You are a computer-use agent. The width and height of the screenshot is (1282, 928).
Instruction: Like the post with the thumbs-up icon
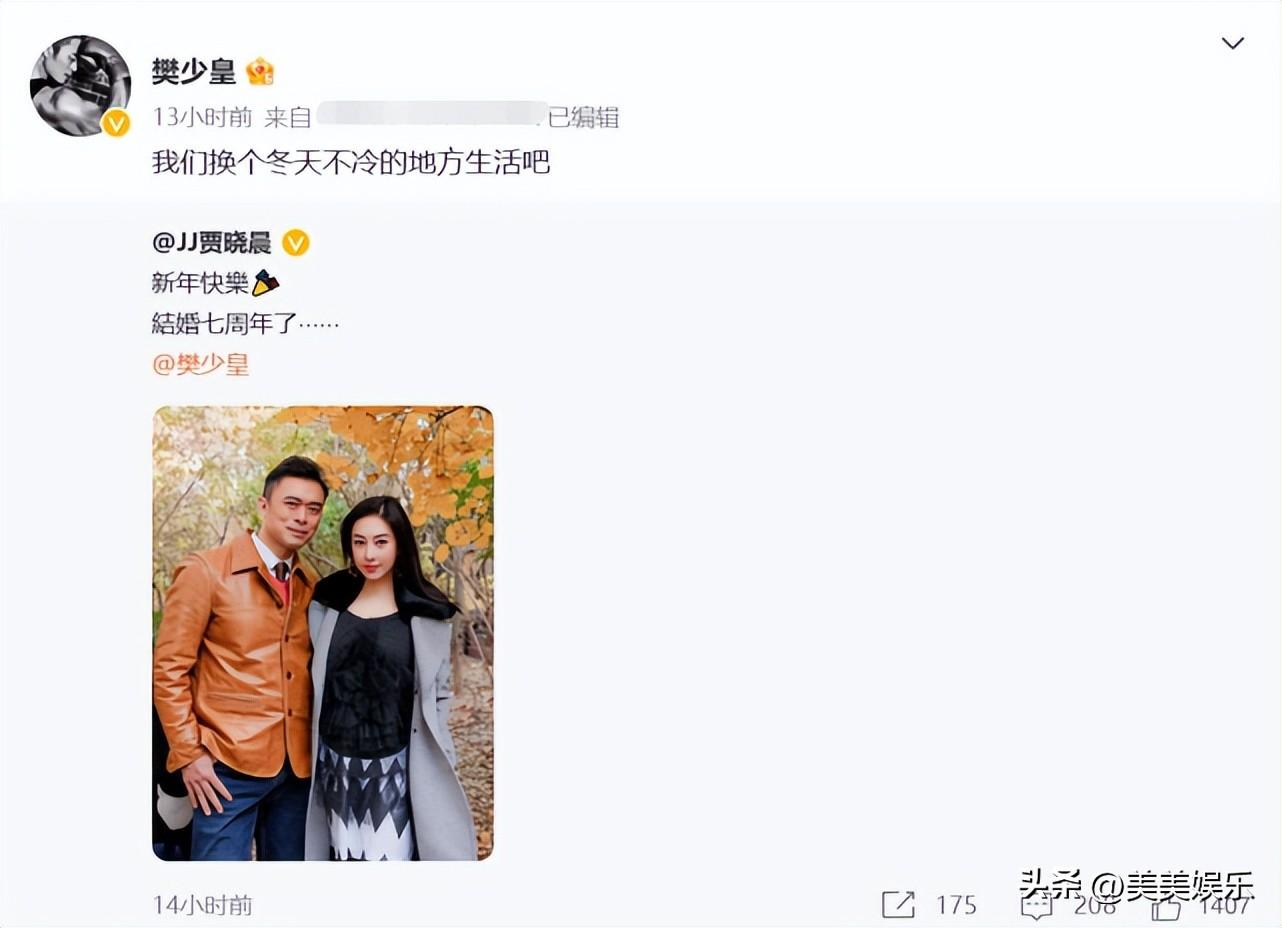click(1166, 906)
